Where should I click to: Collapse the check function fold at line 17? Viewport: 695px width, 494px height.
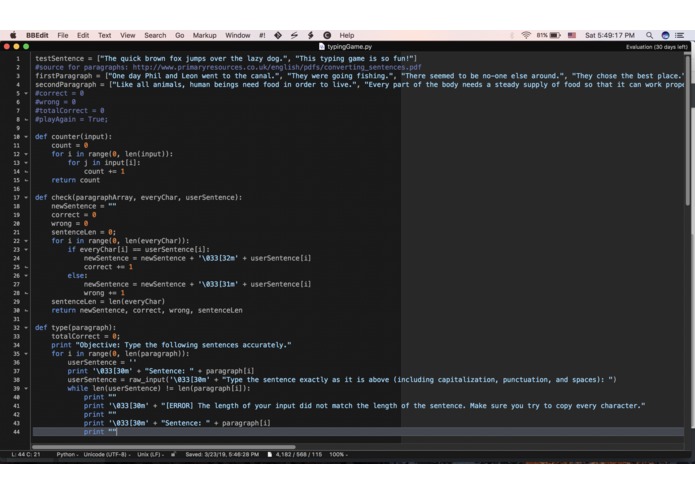tap(26, 197)
